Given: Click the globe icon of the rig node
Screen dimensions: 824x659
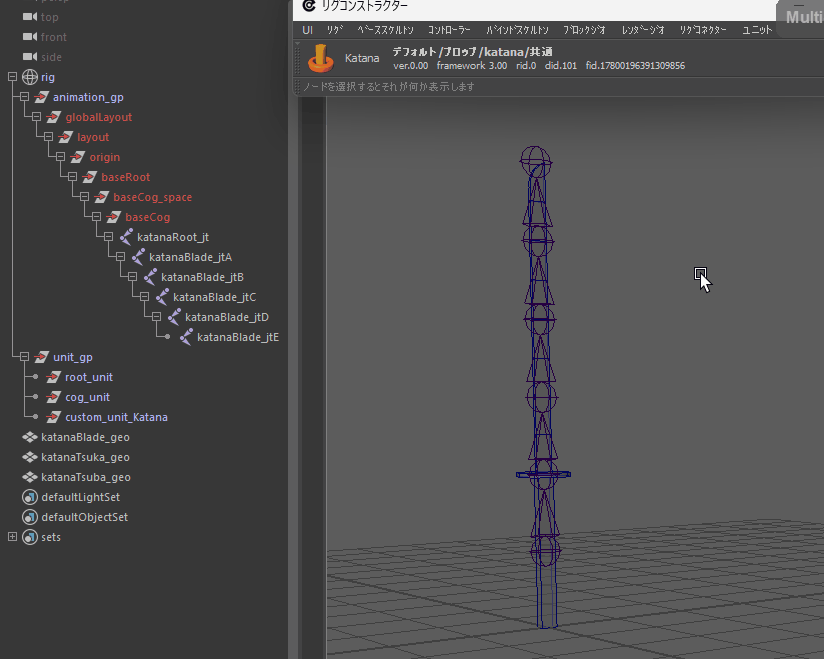Looking at the screenshot, I should click(30, 77).
